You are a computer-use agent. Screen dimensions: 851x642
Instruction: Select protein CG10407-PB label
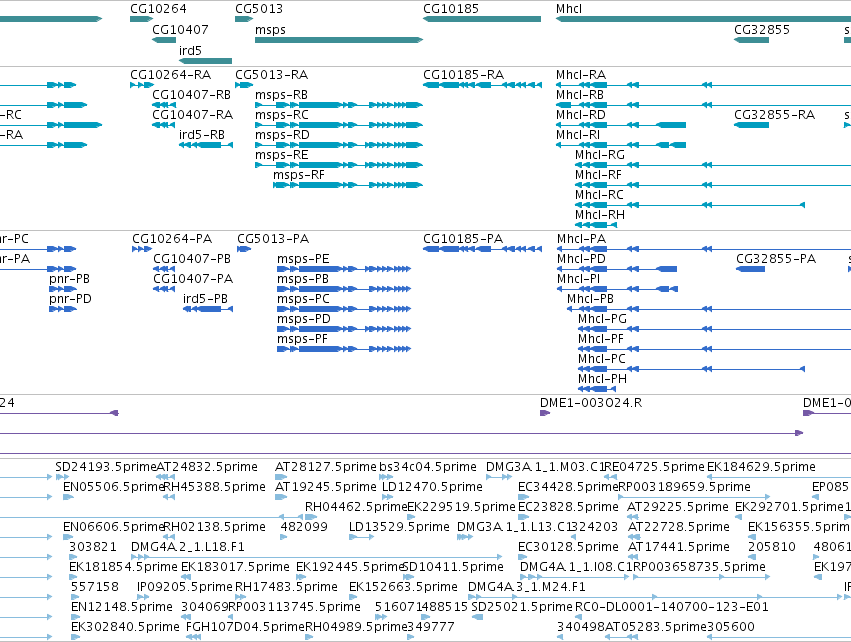pyautogui.click(x=192, y=259)
